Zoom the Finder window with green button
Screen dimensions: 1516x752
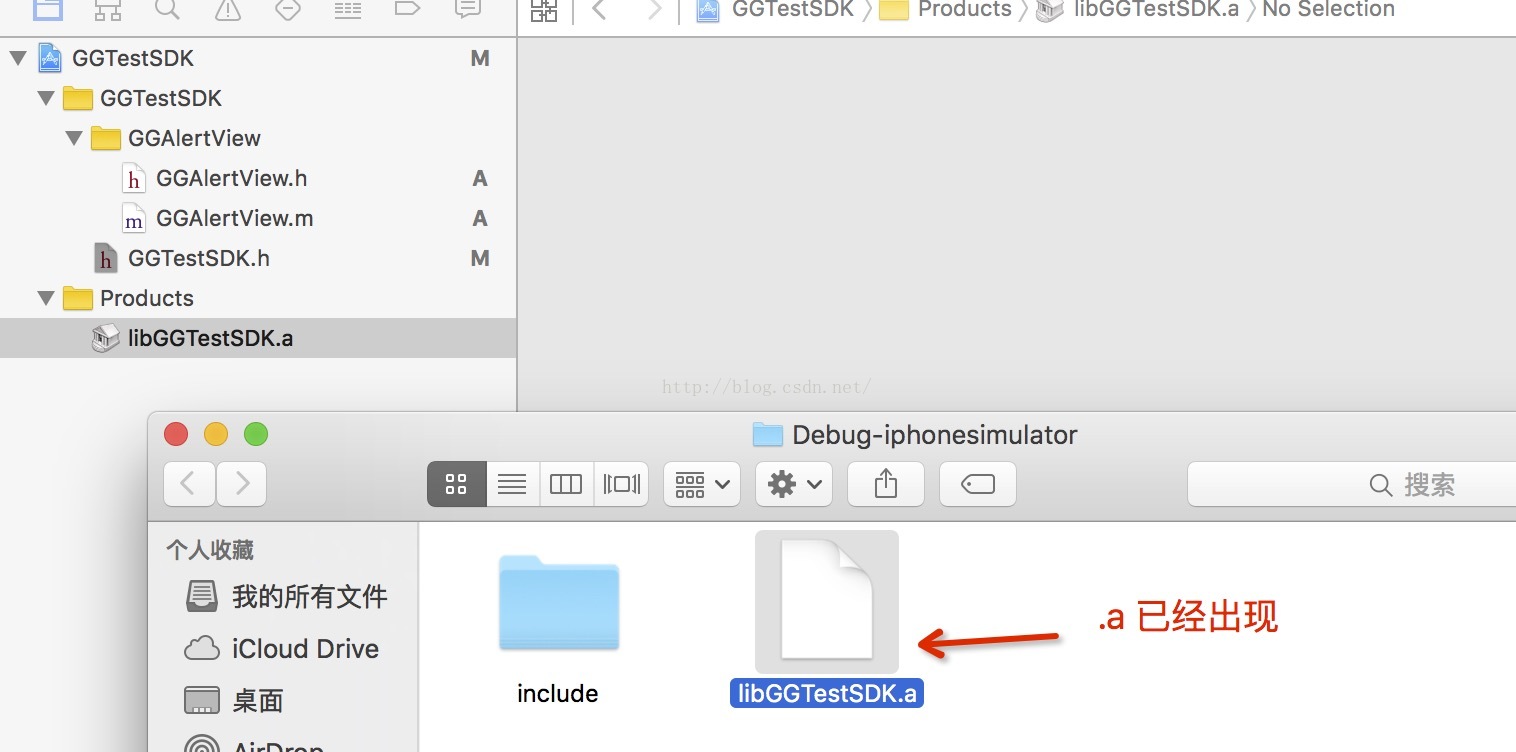(256, 434)
